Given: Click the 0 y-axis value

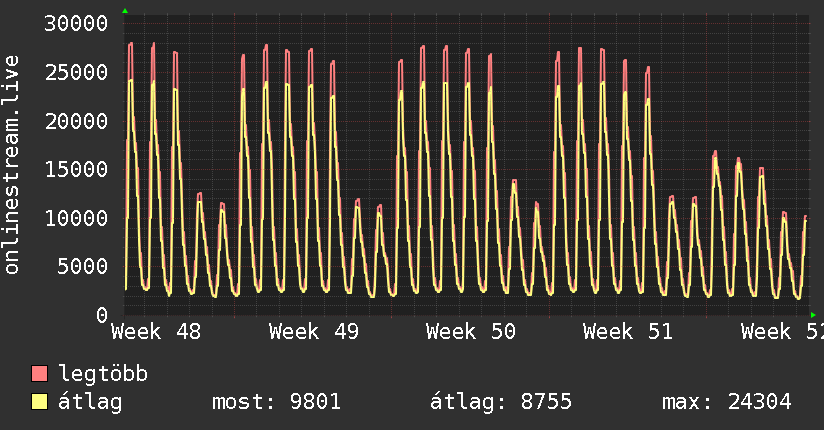Looking at the screenshot, I should (102, 315).
